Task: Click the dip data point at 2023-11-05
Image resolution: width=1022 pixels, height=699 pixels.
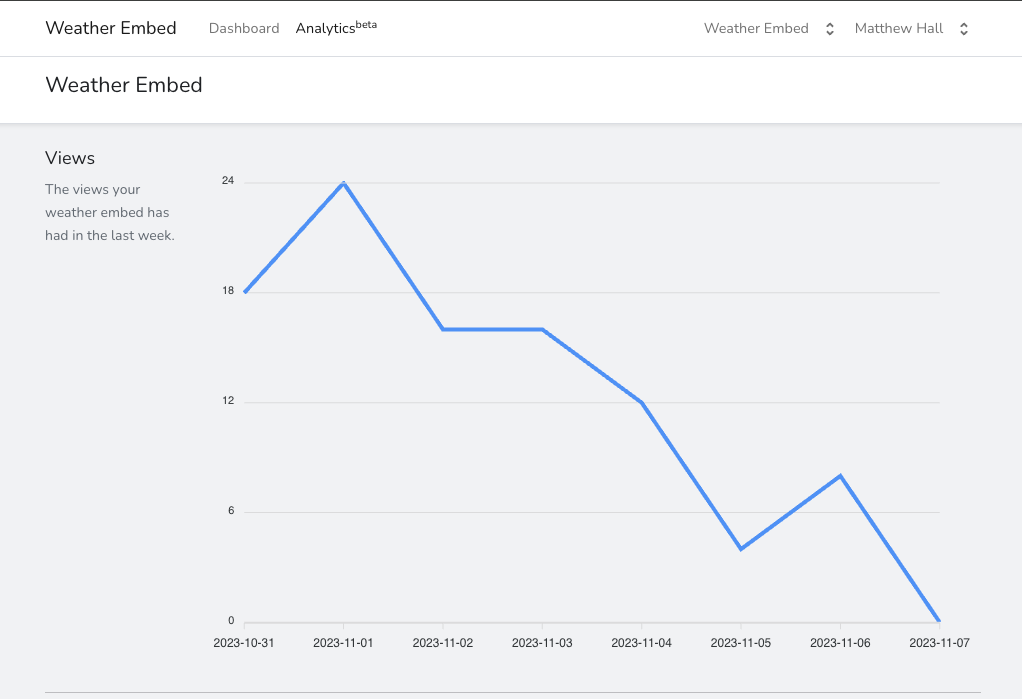Action: point(741,548)
